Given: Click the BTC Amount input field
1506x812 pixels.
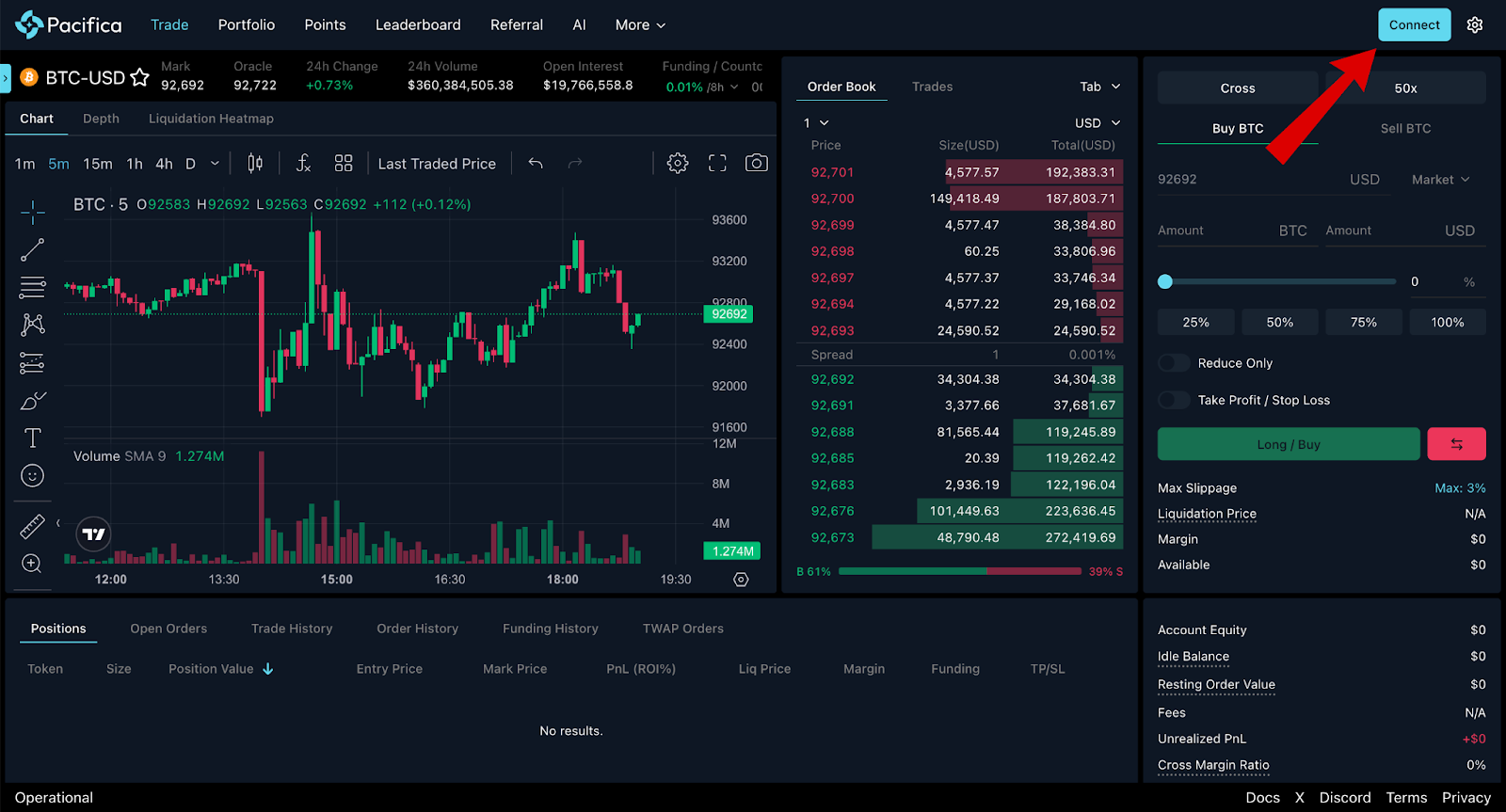Looking at the screenshot, I should tap(1237, 231).
